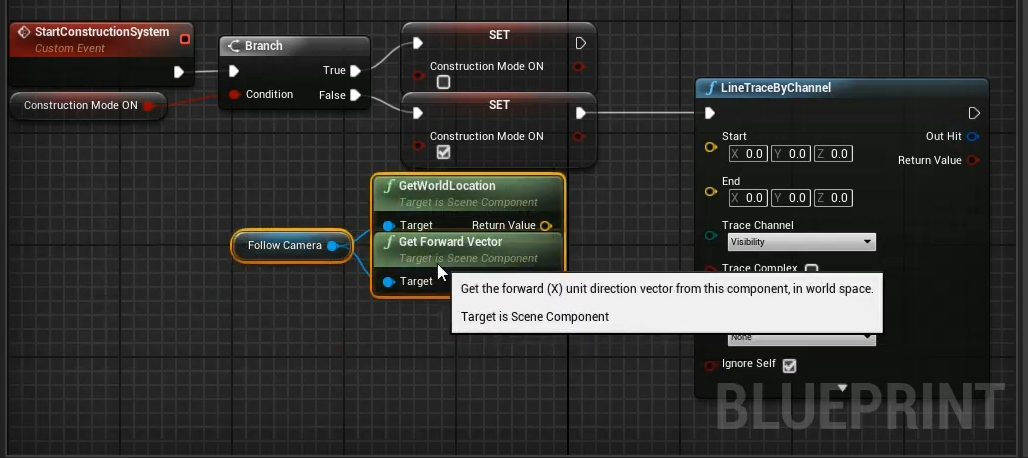Enable the unchecked Construction Mode ON checkbox
Screen dimensions: 1028x458
pos(443,83)
